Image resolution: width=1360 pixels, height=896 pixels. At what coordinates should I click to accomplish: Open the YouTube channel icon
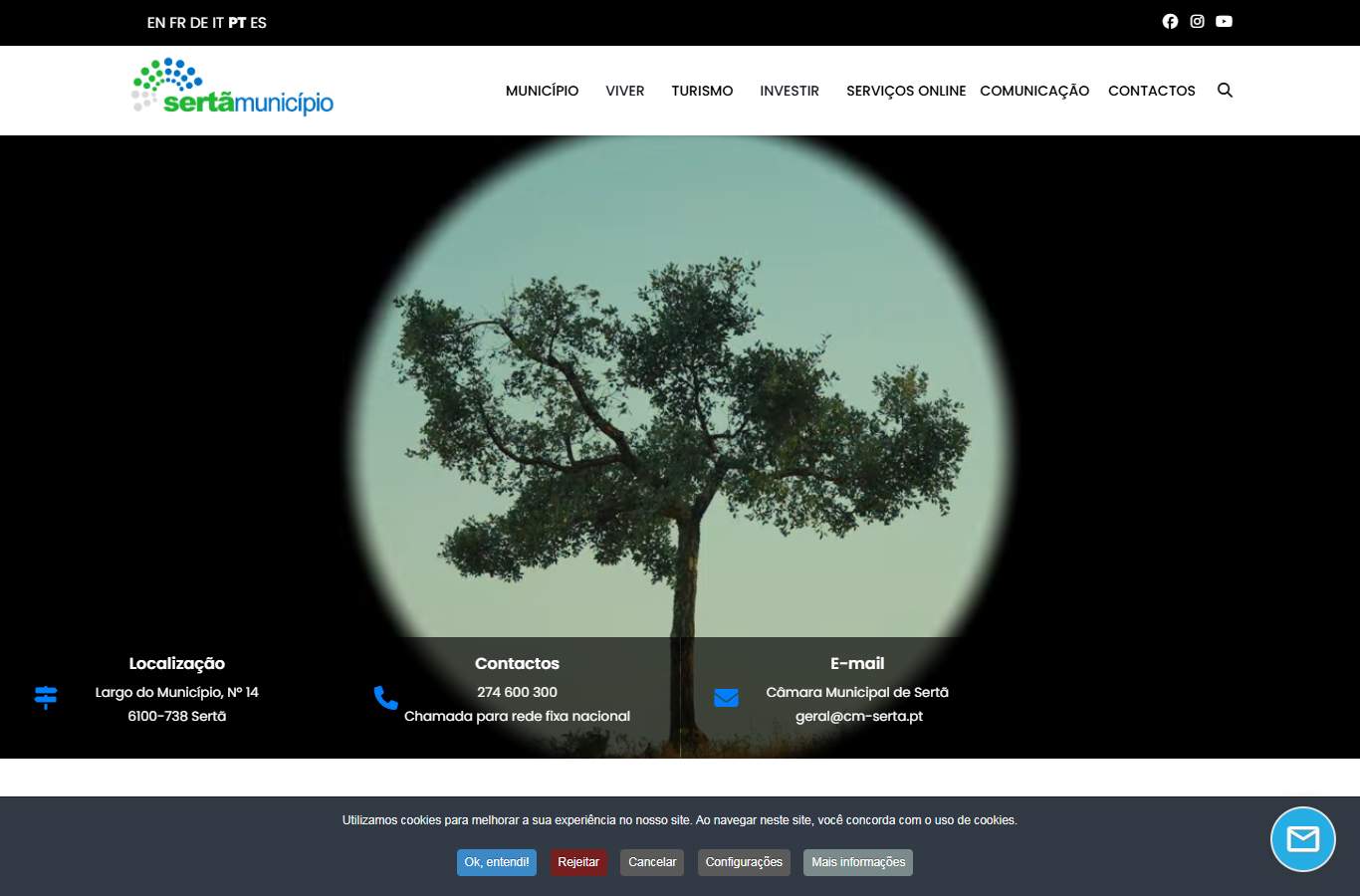tap(1225, 21)
